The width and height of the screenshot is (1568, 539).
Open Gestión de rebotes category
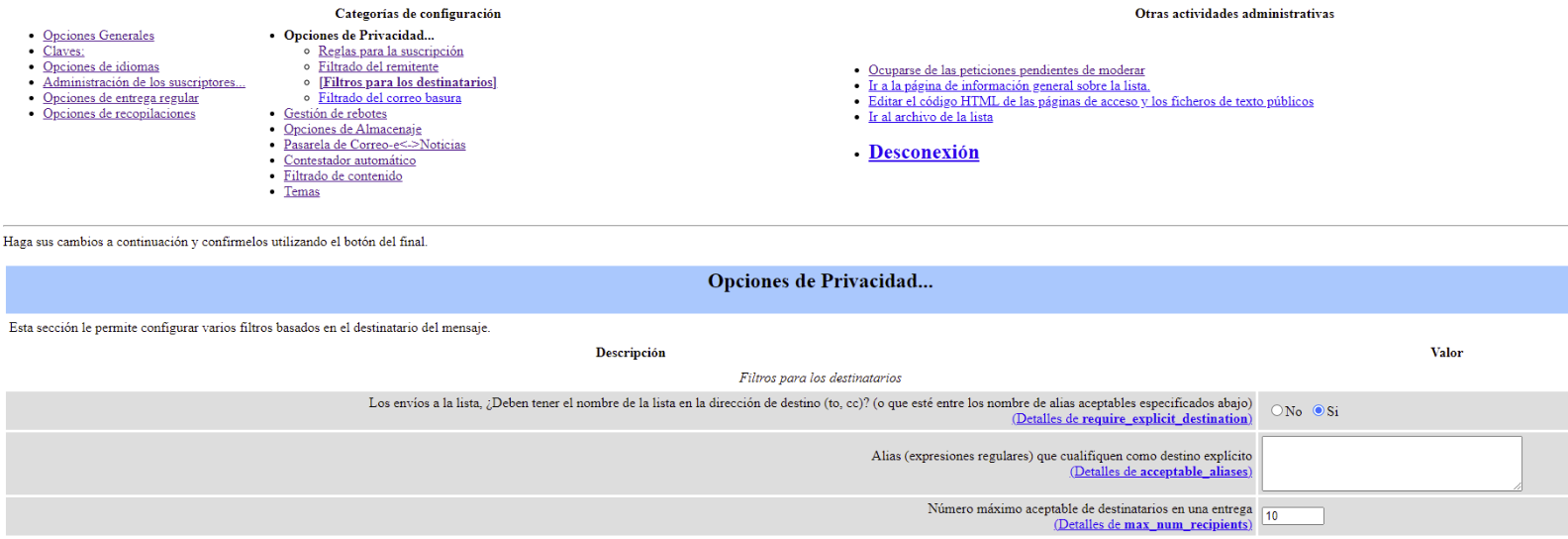click(336, 114)
